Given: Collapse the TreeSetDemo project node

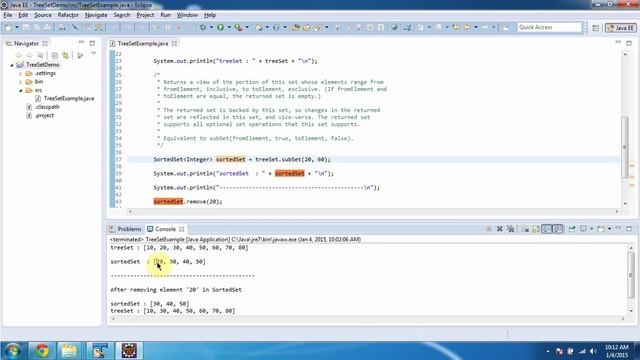Looking at the screenshot, I should (12, 65).
